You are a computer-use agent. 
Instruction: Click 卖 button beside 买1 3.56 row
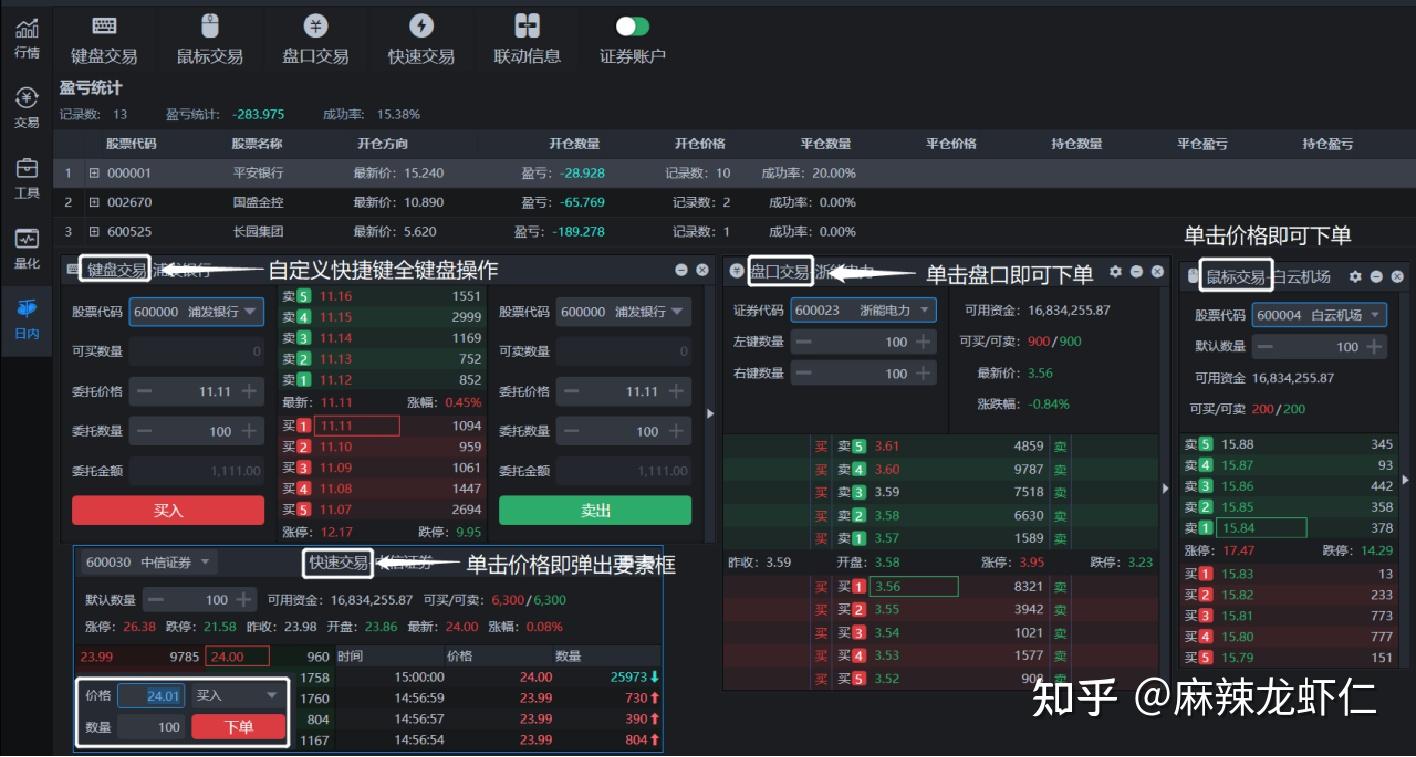click(x=1060, y=586)
